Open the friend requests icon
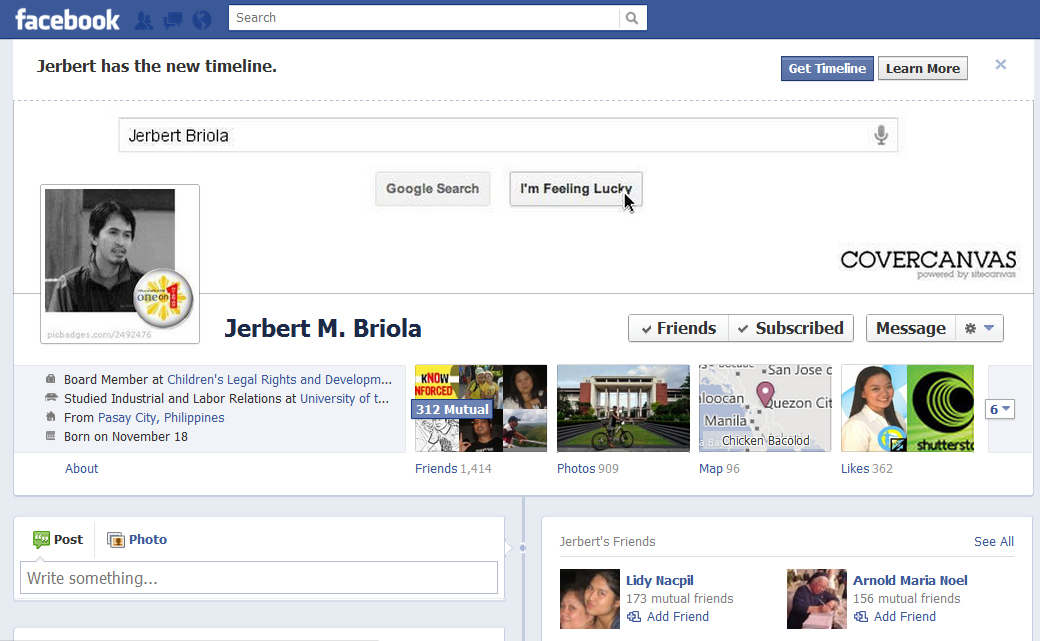The image size is (1040, 641). [x=144, y=19]
